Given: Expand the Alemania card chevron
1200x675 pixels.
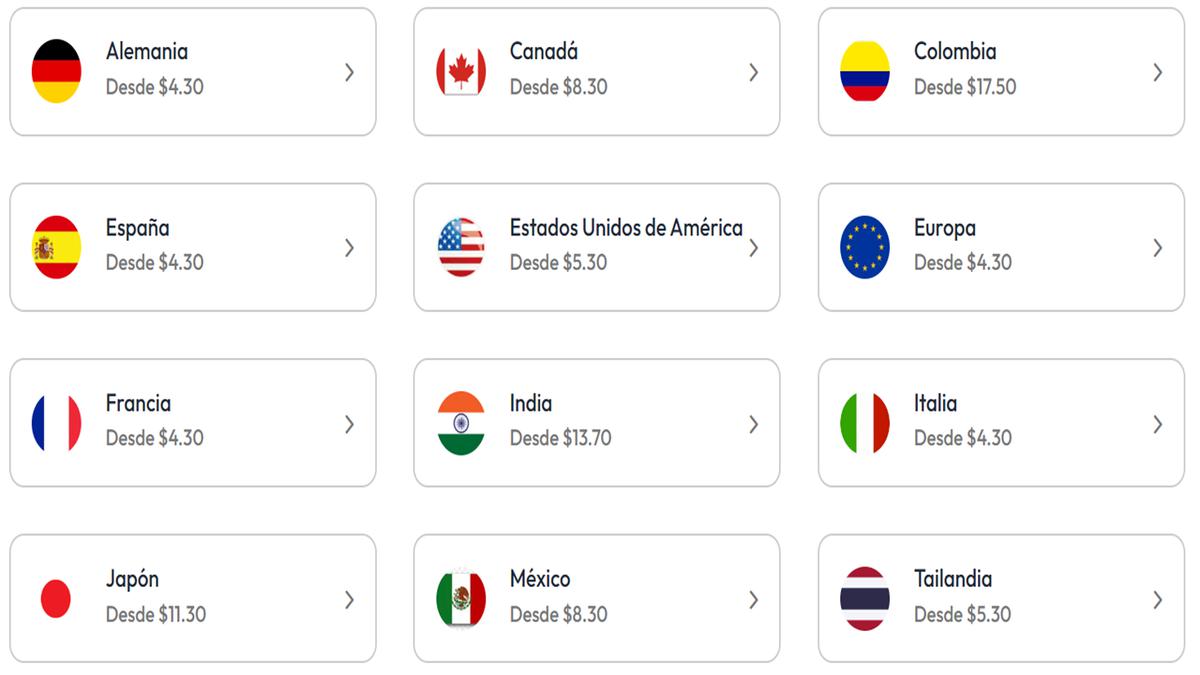Looking at the screenshot, I should tap(349, 72).
